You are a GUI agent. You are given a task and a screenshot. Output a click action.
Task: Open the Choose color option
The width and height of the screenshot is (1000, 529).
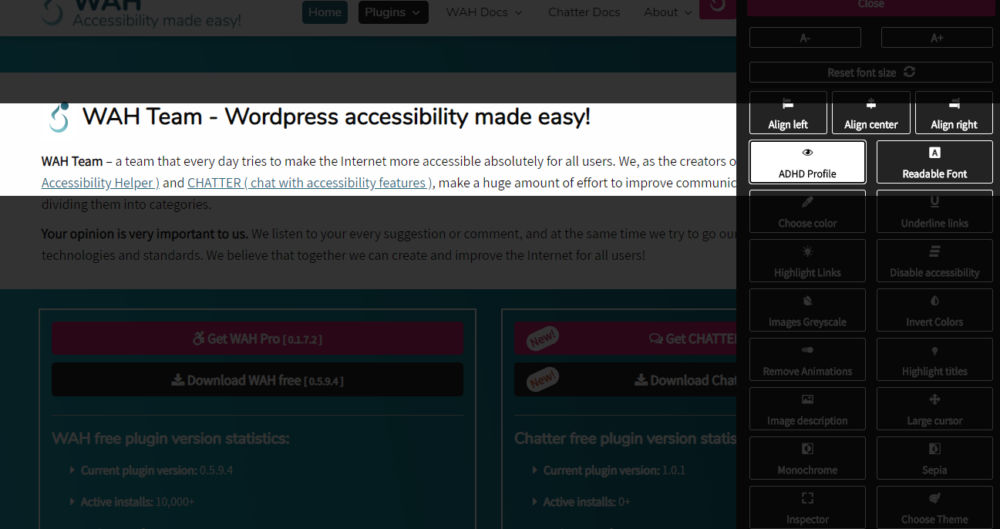click(807, 212)
